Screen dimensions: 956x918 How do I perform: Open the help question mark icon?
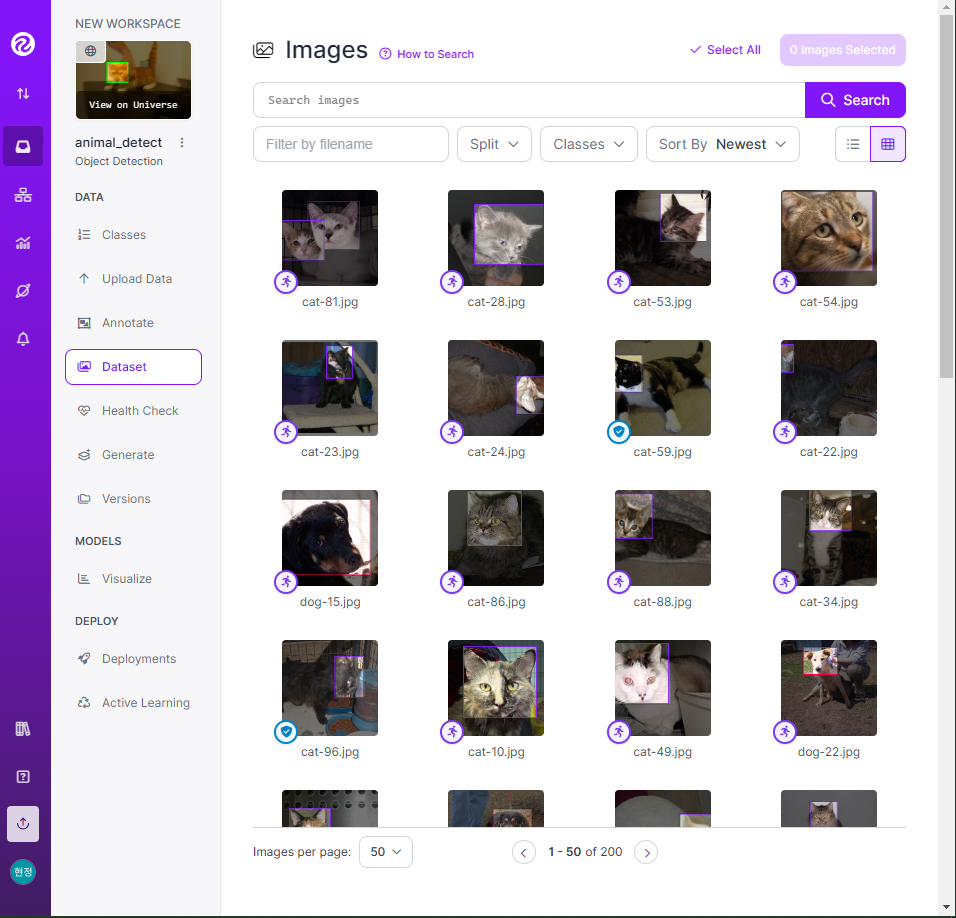[23, 777]
